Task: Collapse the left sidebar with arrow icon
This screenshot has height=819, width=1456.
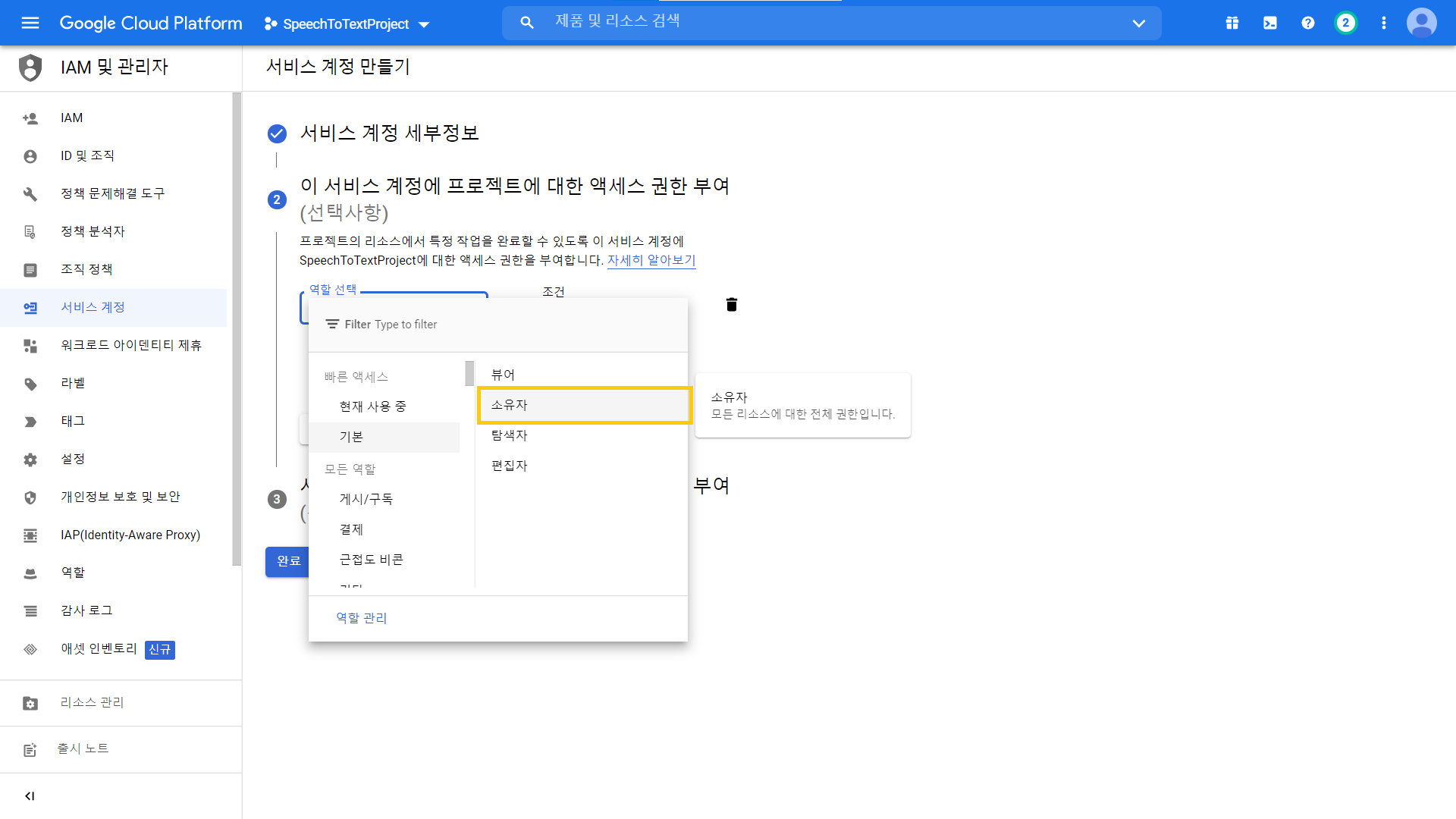Action: pyautogui.click(x=30, y=796)
